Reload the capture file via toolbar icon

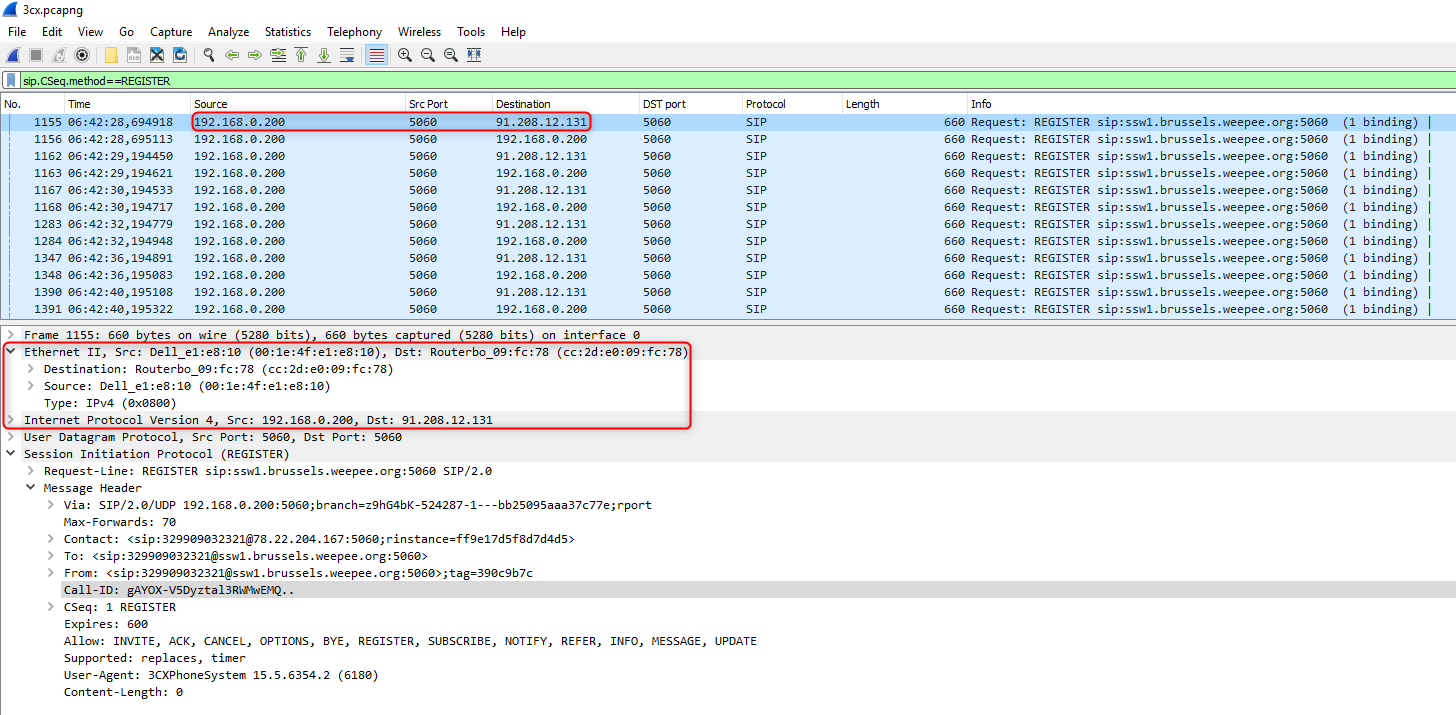pos(180,55)
